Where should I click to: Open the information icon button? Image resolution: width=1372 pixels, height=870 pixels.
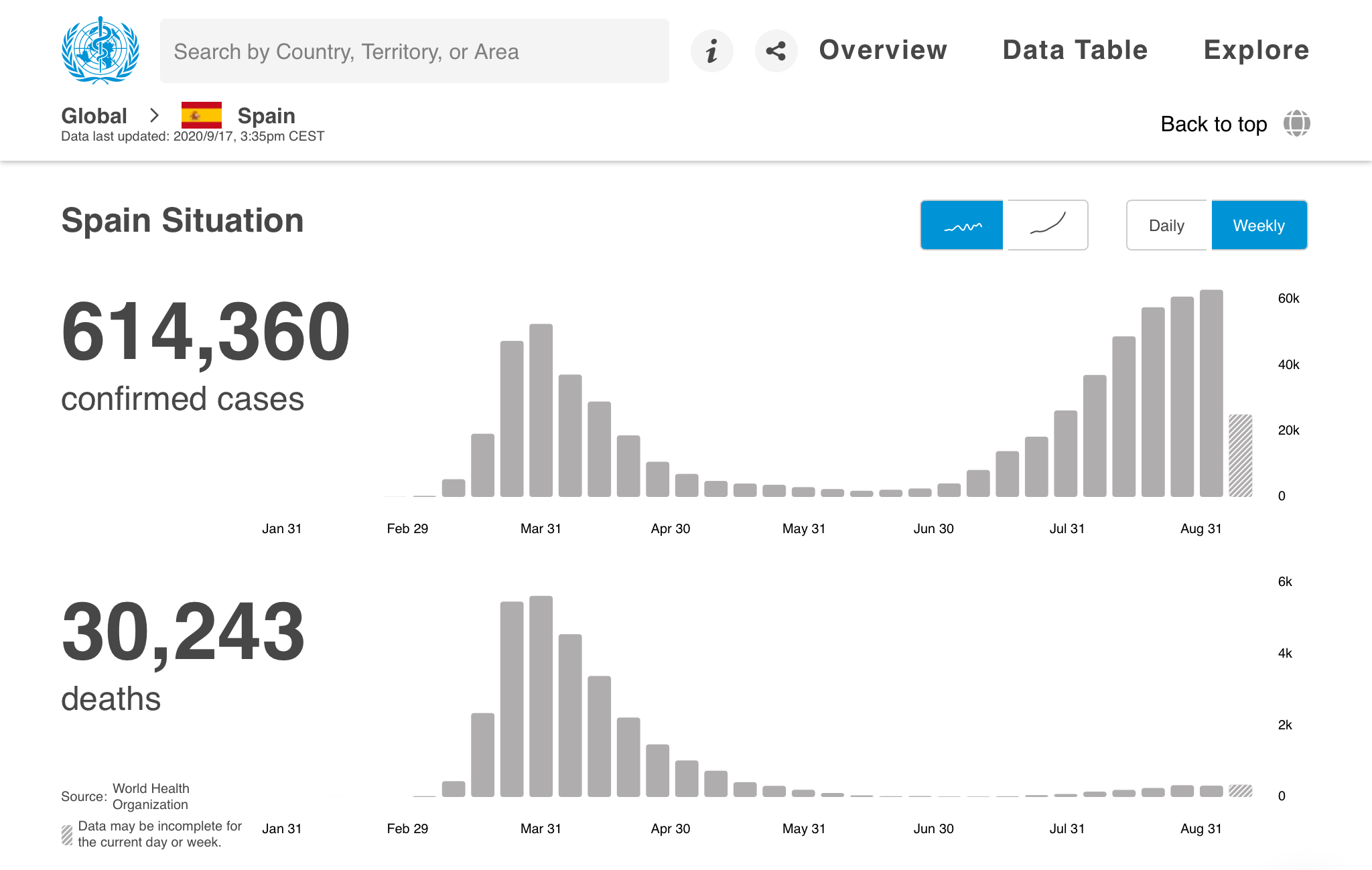coord(711,51)
